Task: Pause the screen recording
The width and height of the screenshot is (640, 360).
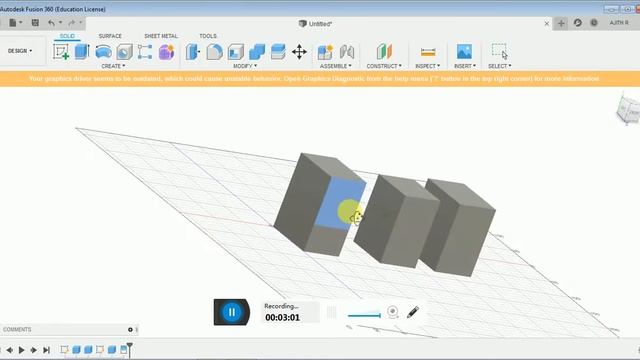Action: pyautogui.click(x=232, y=312)
